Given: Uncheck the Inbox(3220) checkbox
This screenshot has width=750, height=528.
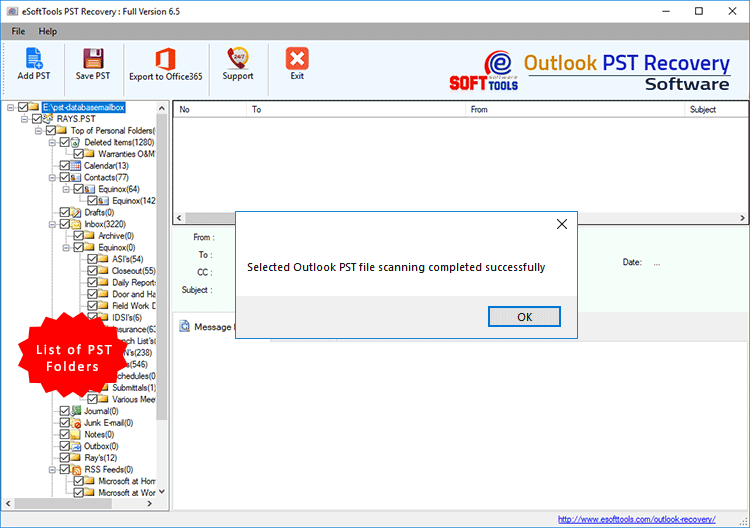Looking at the screenshot, I should coord(65,224).
